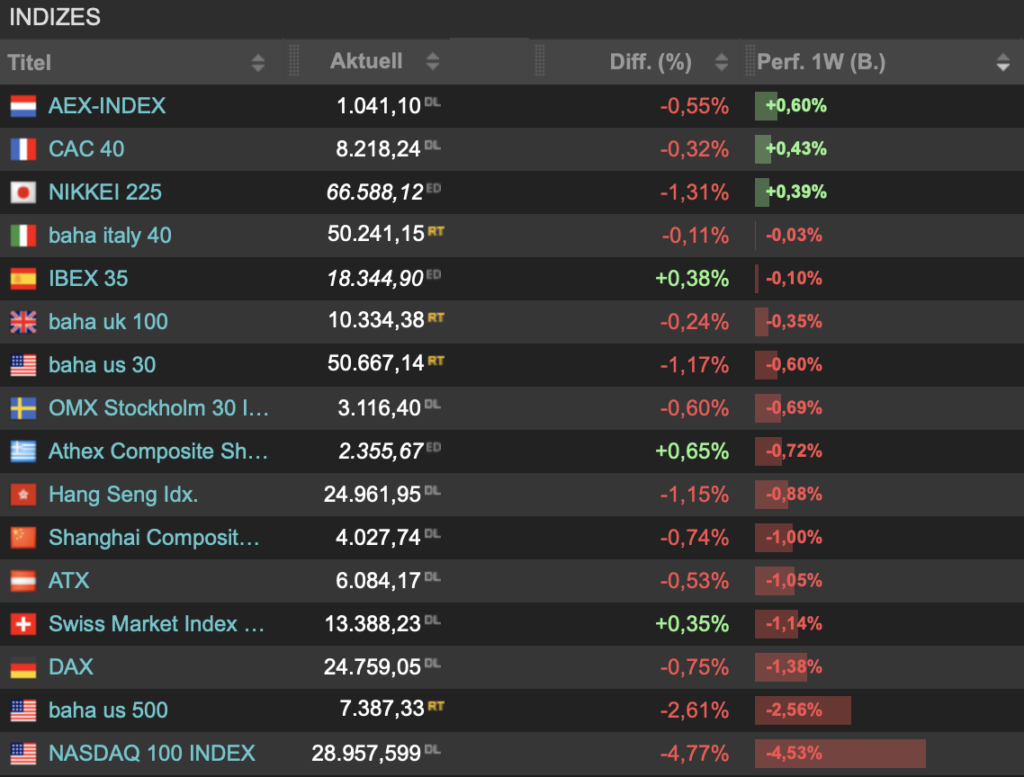Click the UK flag next to baha uk 100
This screenshot has height=777, width=1024.
click(x=23, y=322)
